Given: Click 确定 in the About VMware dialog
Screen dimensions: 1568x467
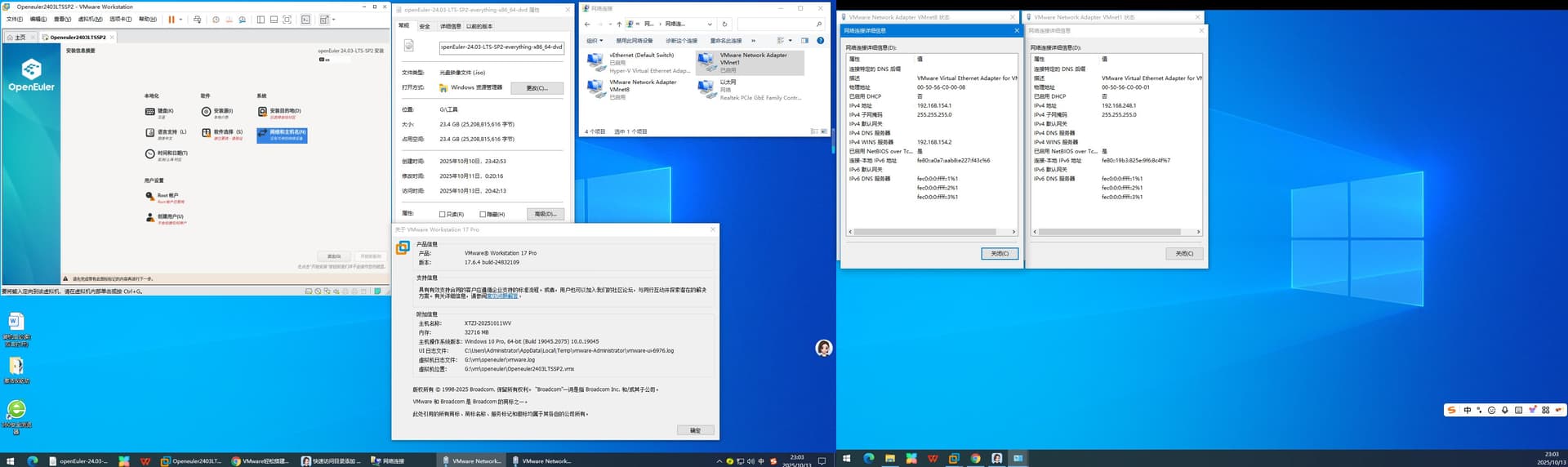Looking at the screenshot, I should pyautogui.click(x=695, y=430).
